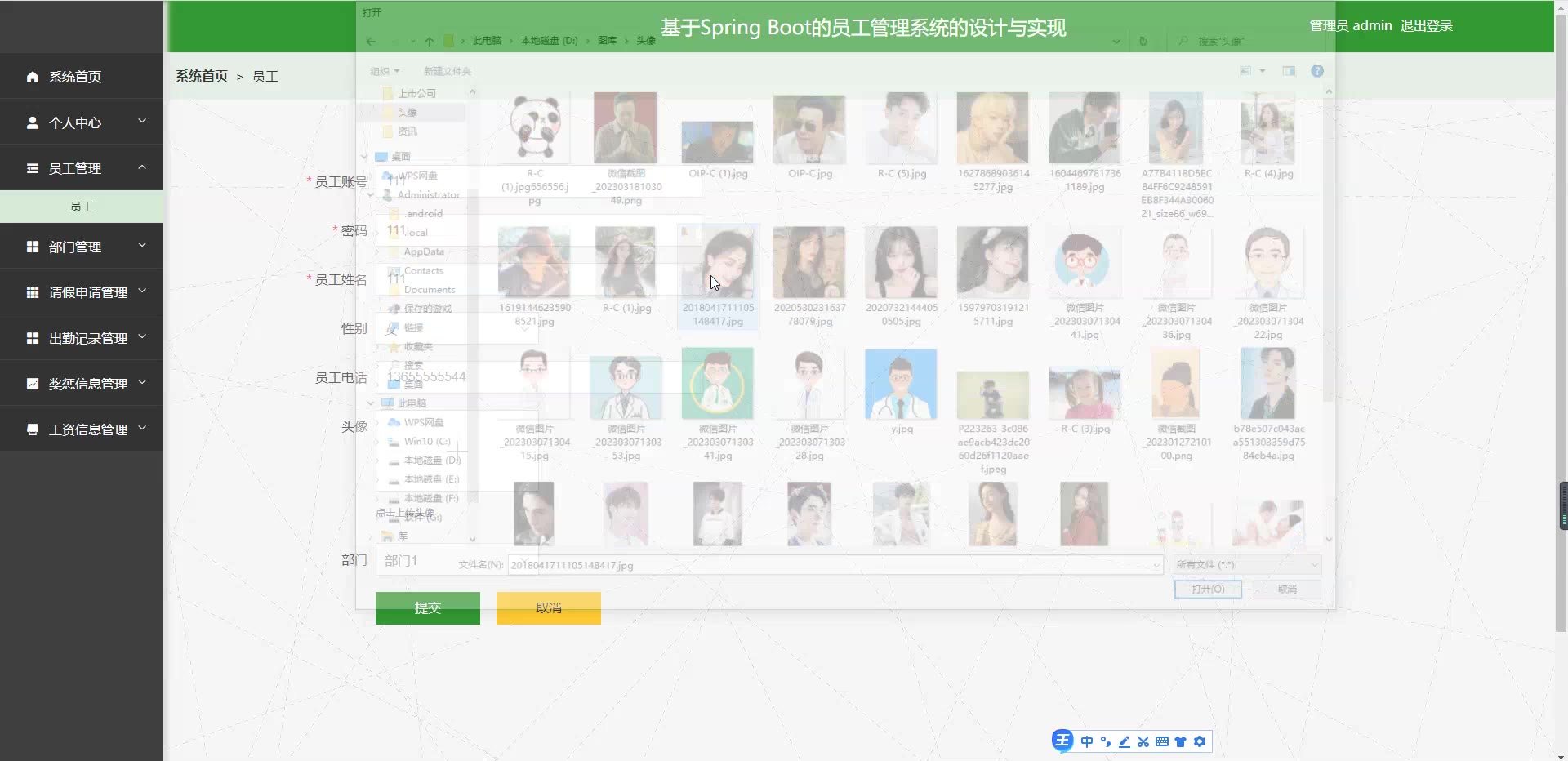Viewport: 1568px width, 761px height.
Task: Click the back arrow in the file dialog
Action: [x=372, y=41]
